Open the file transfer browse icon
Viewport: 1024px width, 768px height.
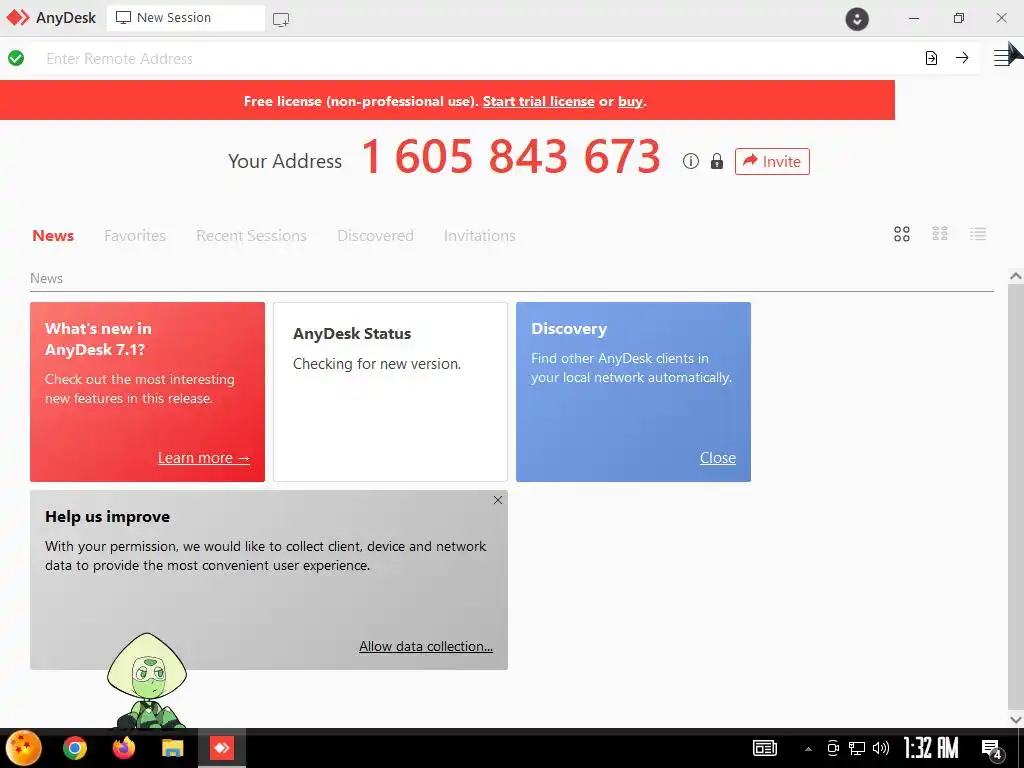931,58
